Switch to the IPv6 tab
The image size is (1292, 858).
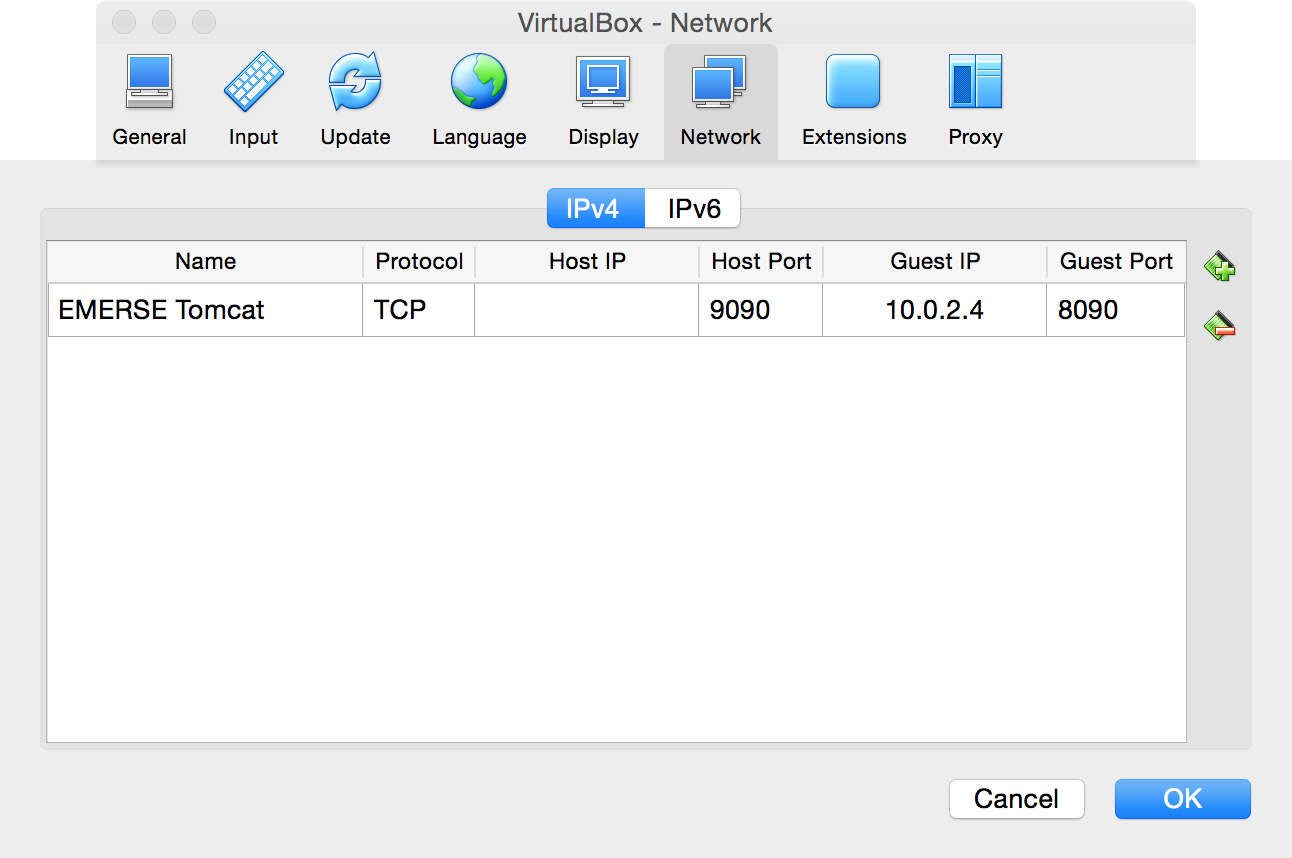click(693, 209)
